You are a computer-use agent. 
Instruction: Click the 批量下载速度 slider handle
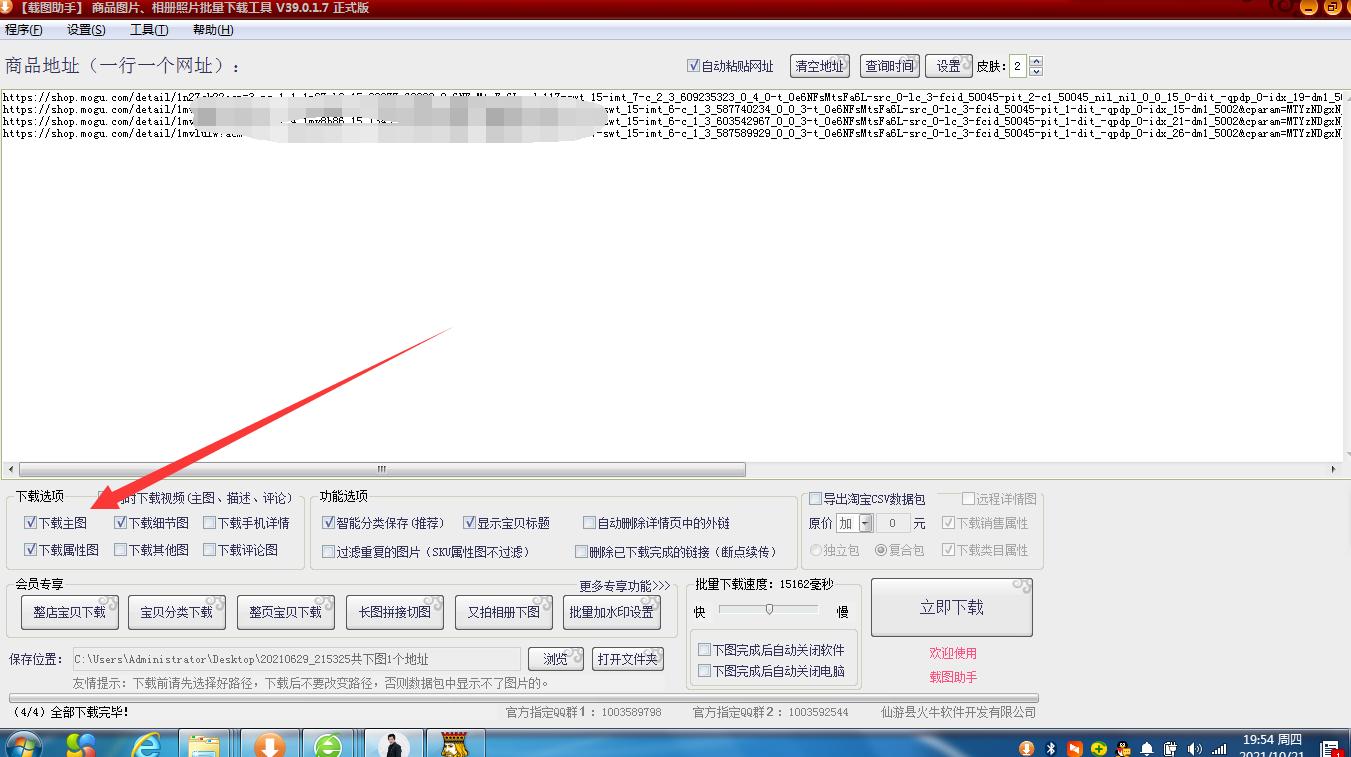769,609
